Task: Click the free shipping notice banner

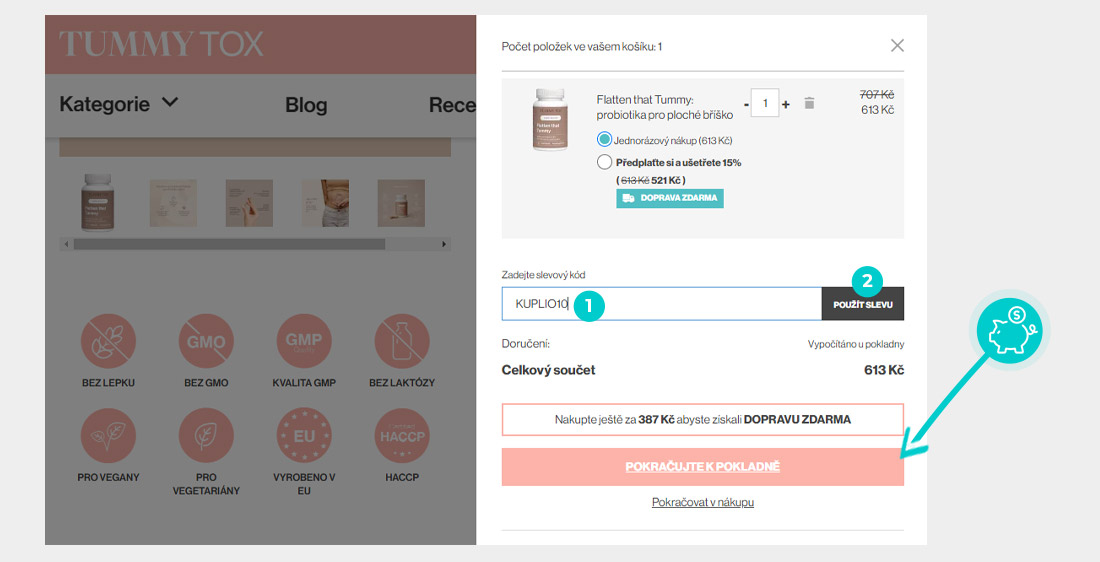Action: (x=702, y=420)
